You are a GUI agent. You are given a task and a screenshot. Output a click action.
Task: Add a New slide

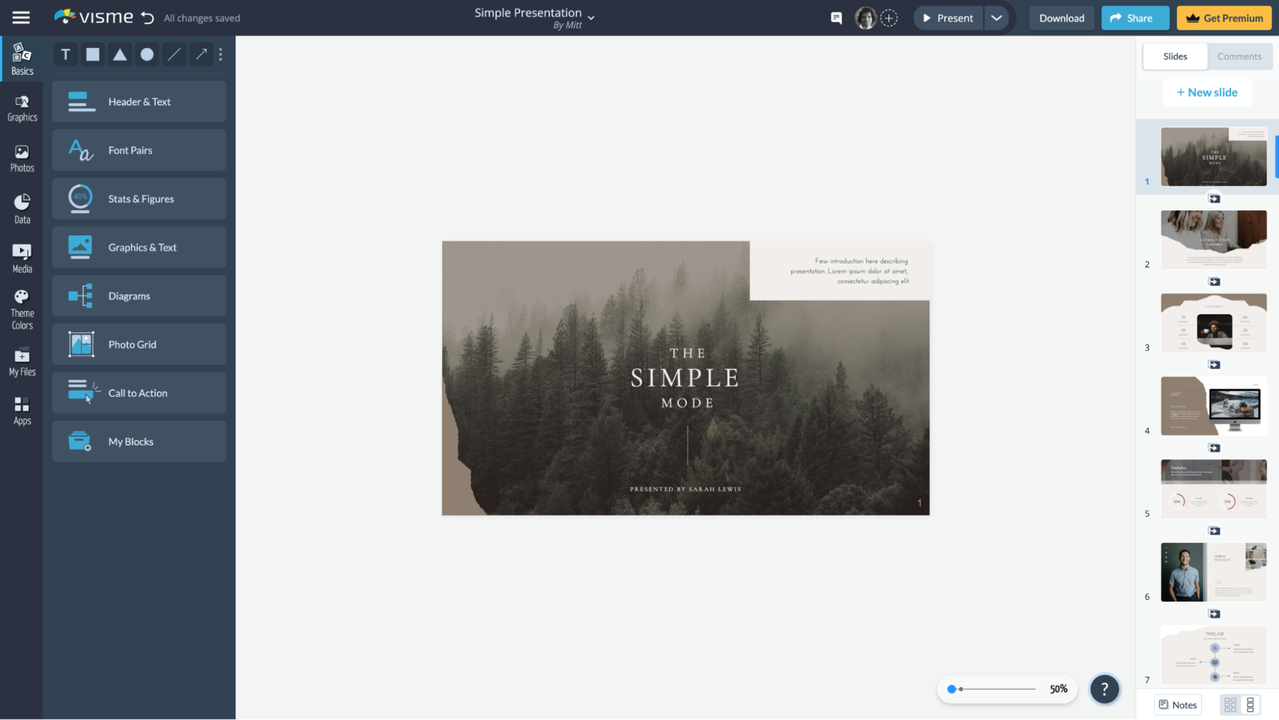click(1207, 92)
